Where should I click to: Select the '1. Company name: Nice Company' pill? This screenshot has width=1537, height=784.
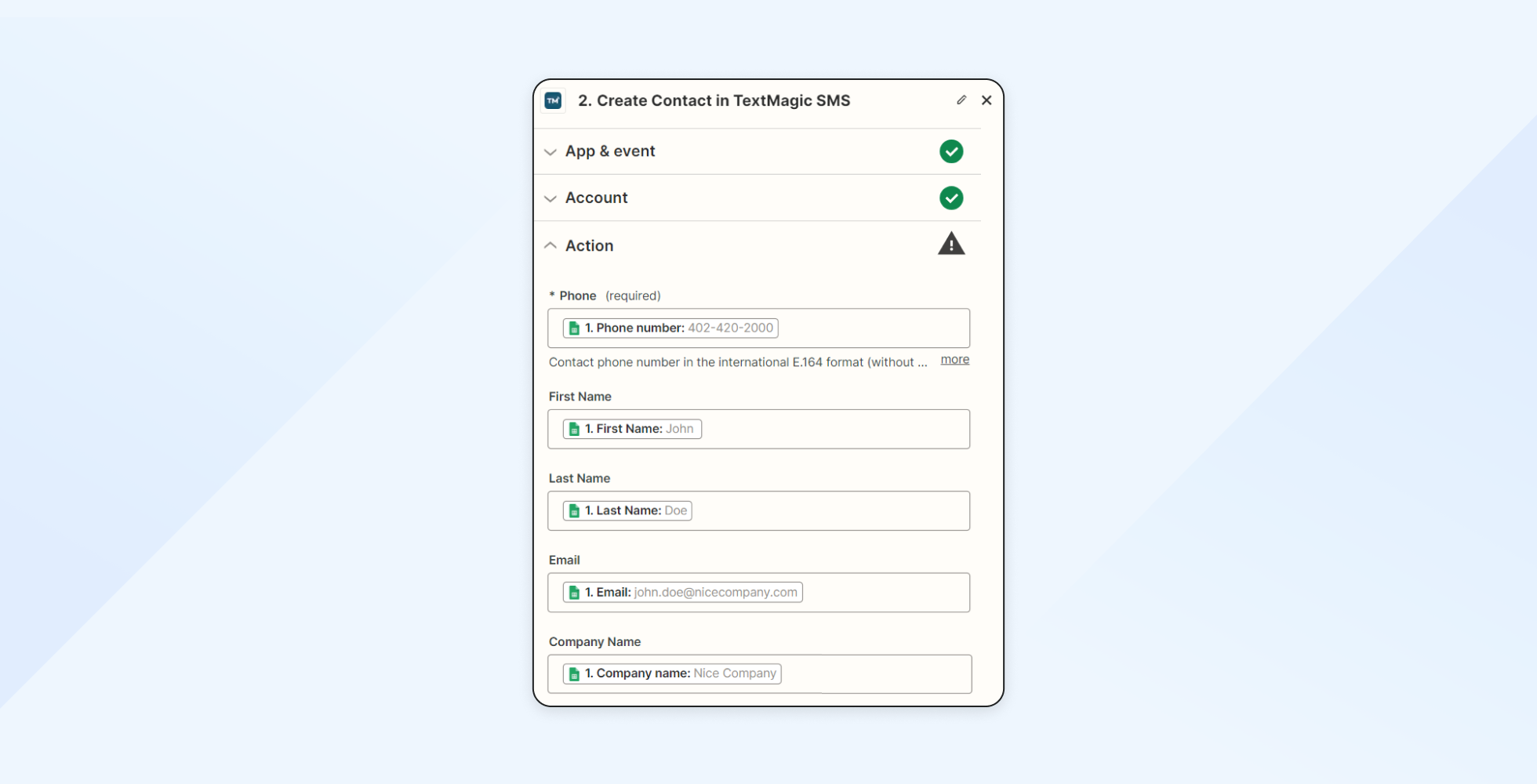pyautogui.click(x=672, y=673)
